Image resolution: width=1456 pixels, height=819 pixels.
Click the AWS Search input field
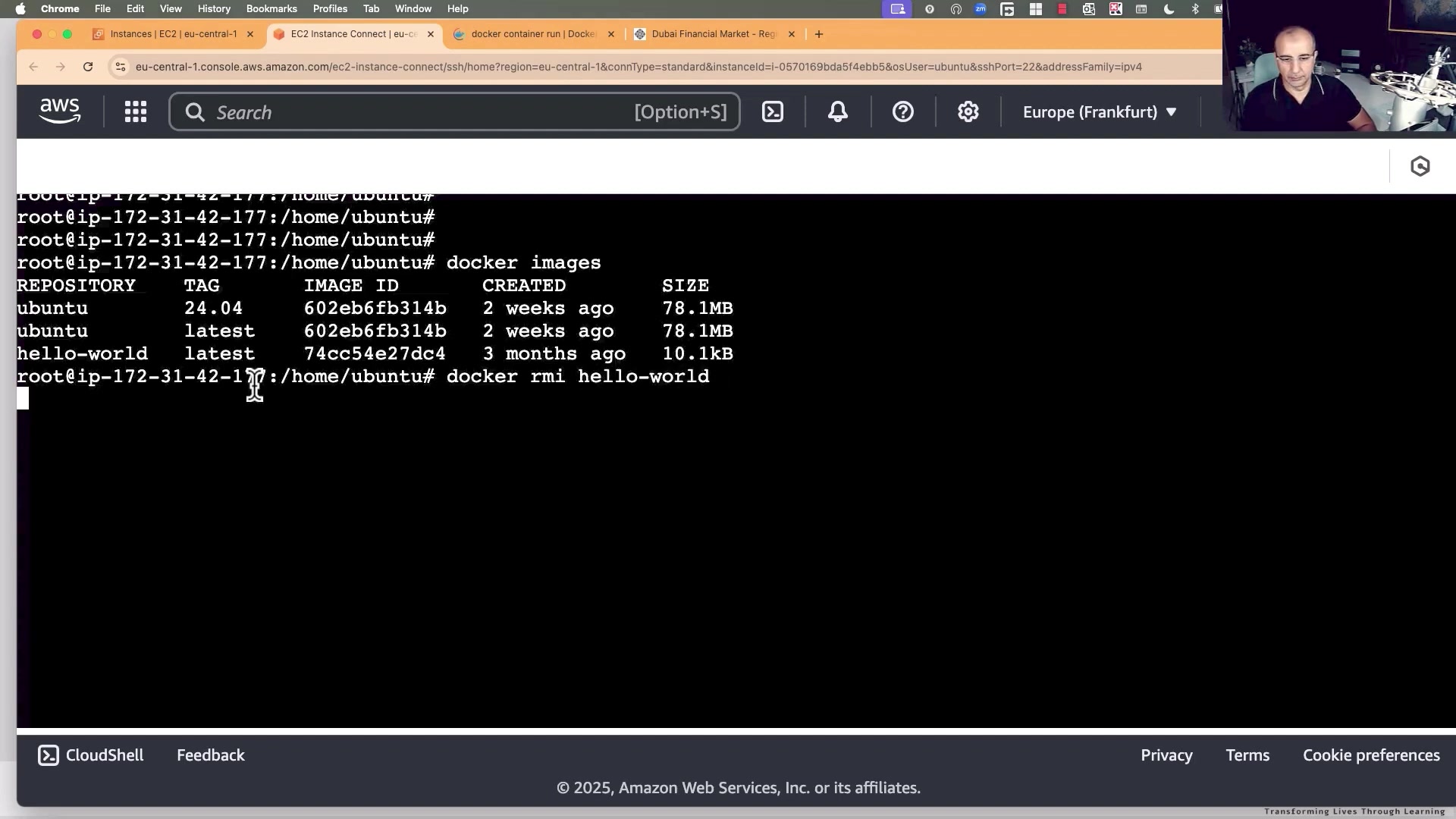pyautogui.click(x=454, y=112)
